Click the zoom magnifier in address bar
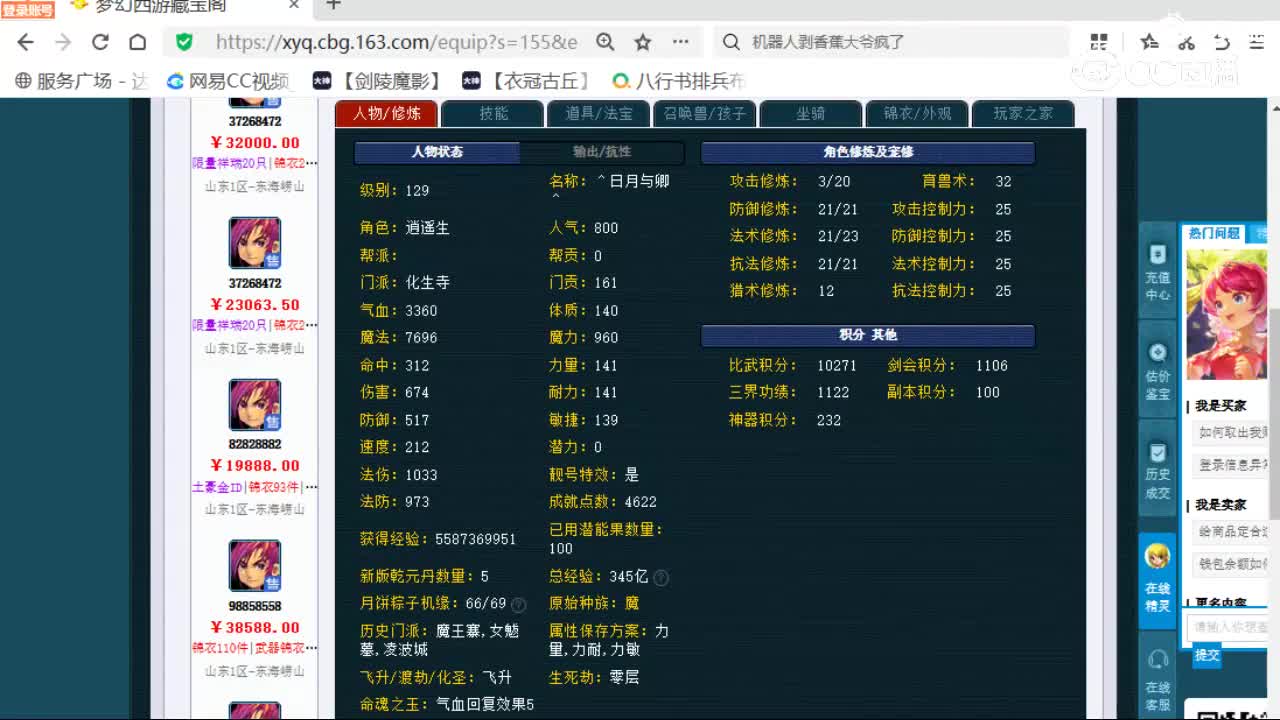1280x720 pixels. [x=605, y=42]
